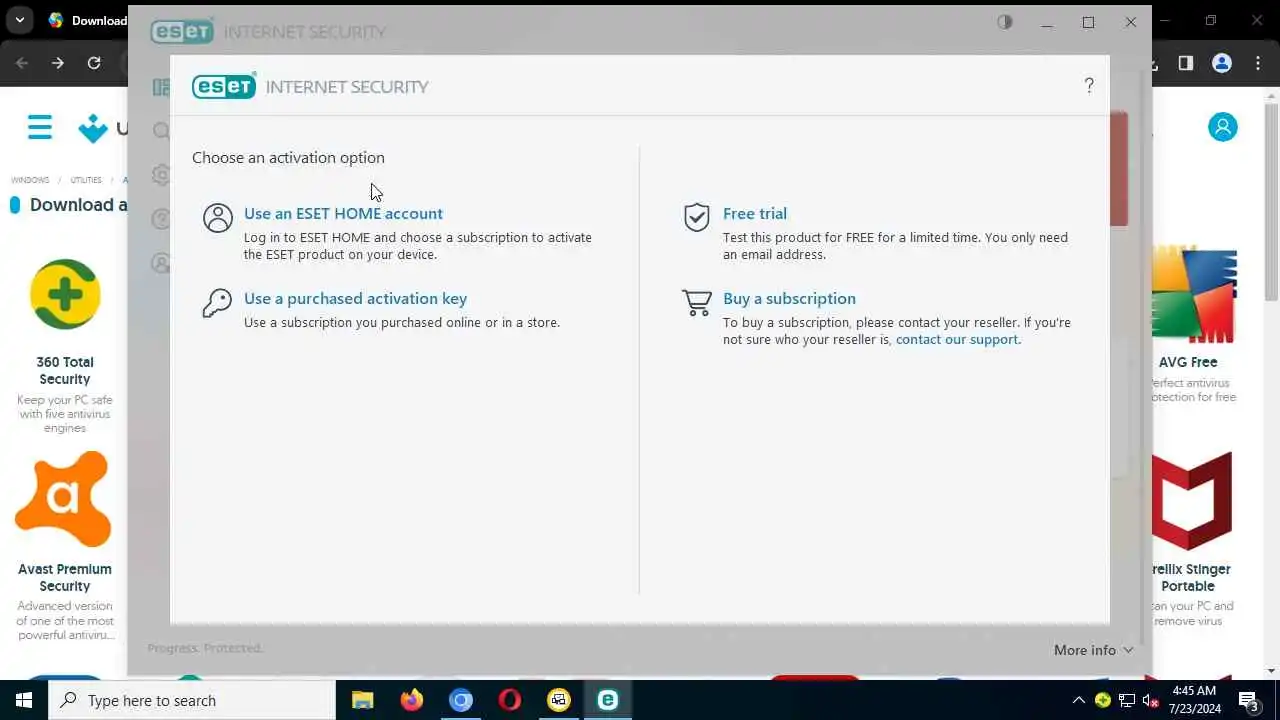Open the taskbar clock and date

point(1194,700)
